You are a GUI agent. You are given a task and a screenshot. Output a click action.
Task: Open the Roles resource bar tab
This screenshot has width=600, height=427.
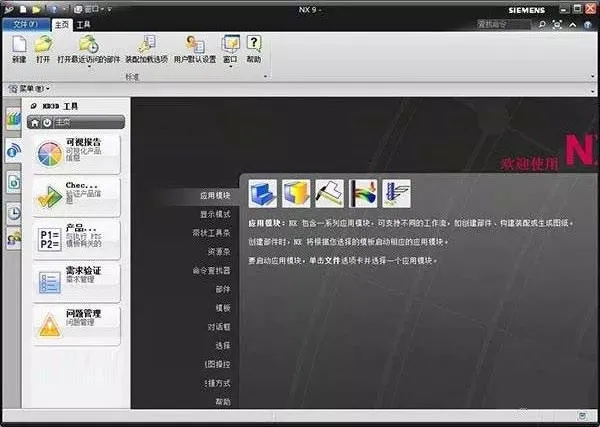click(13, 239)
